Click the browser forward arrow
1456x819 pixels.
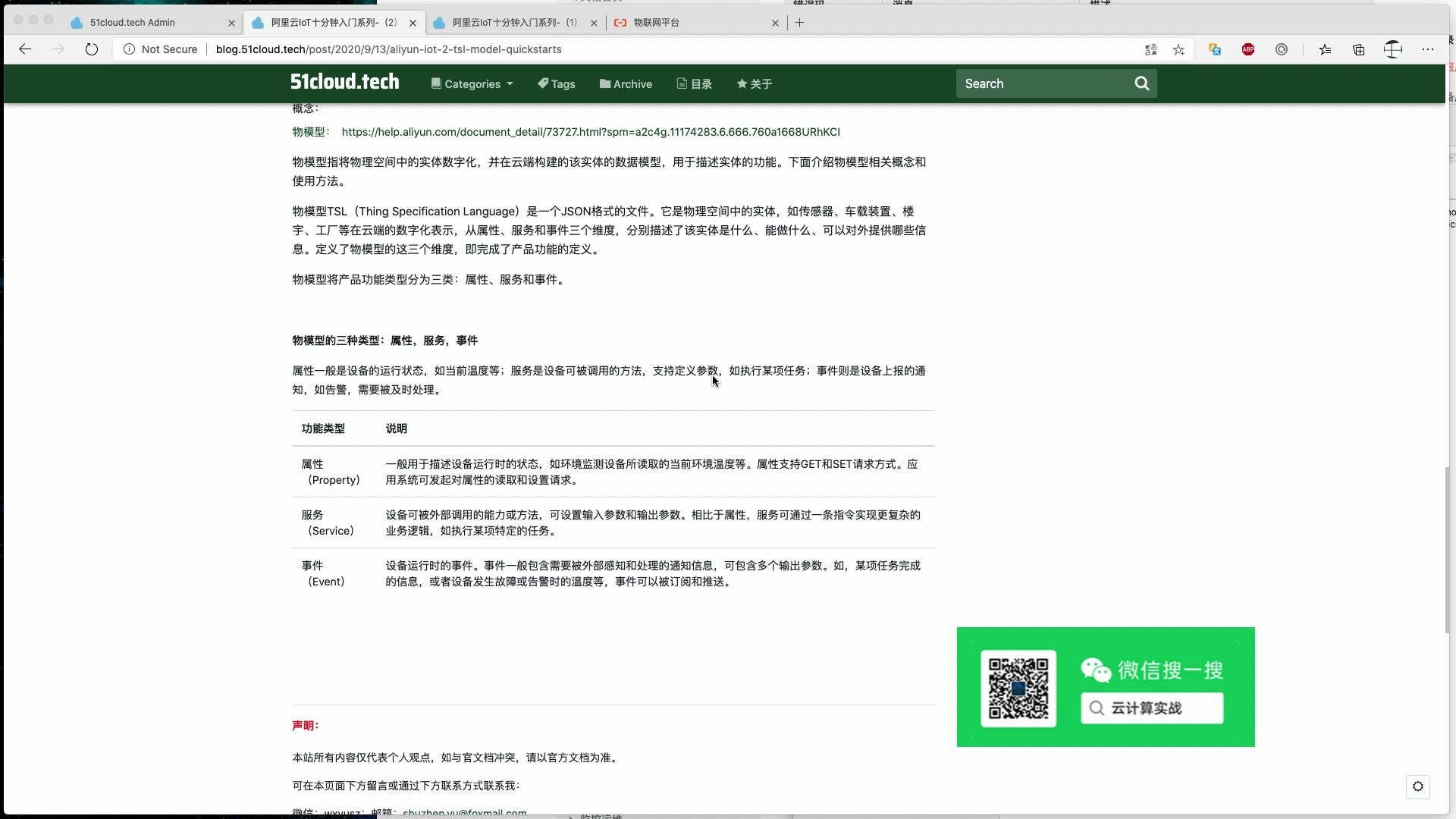tap(58, 49)
